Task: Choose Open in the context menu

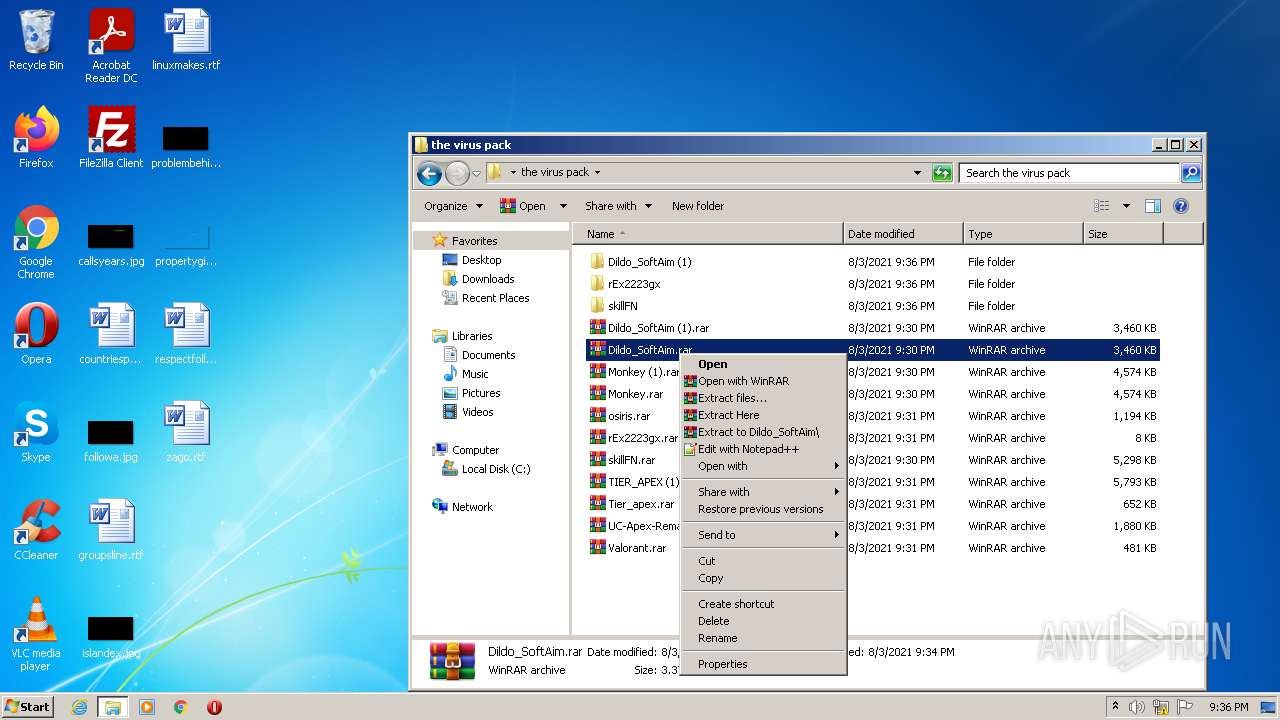Action: pos(764,364)
